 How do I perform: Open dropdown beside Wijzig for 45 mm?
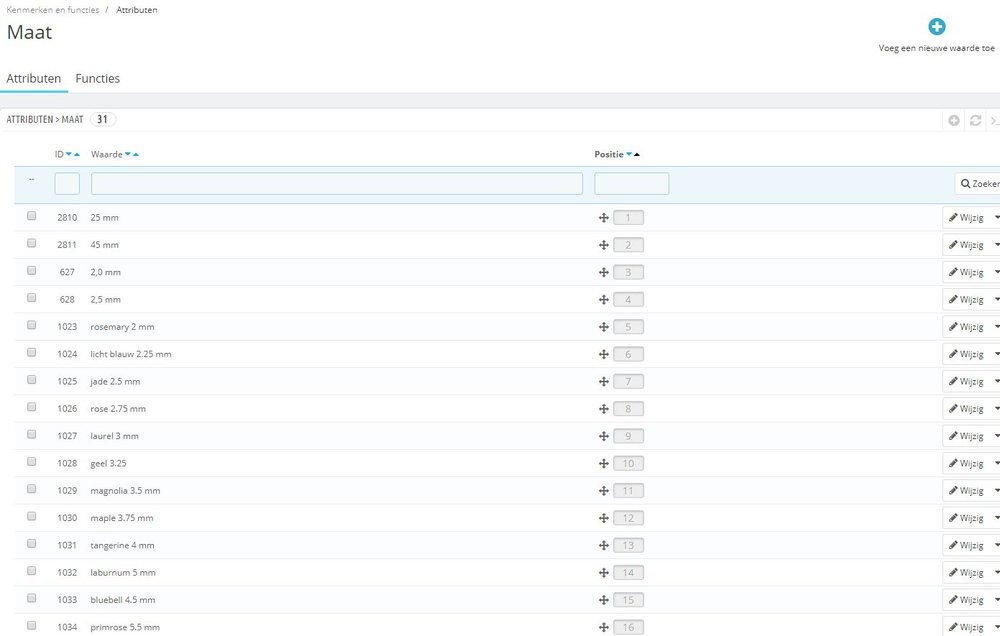(x=996, y=245)
